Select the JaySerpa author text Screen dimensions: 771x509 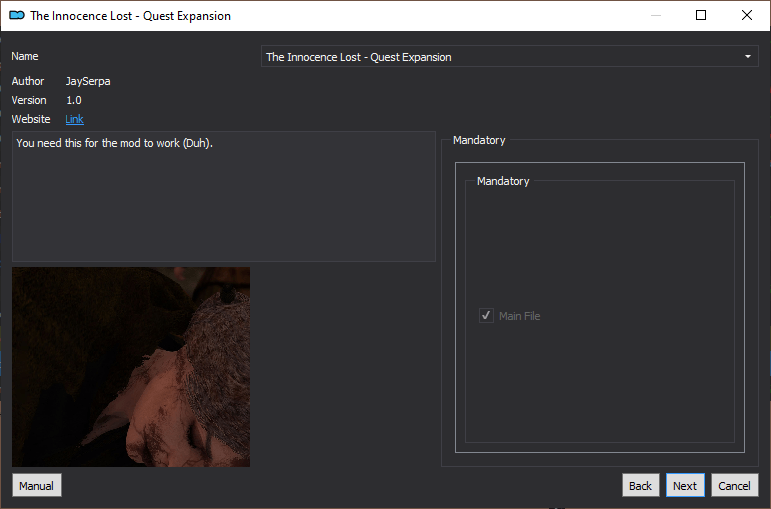(x=88, y=81)
